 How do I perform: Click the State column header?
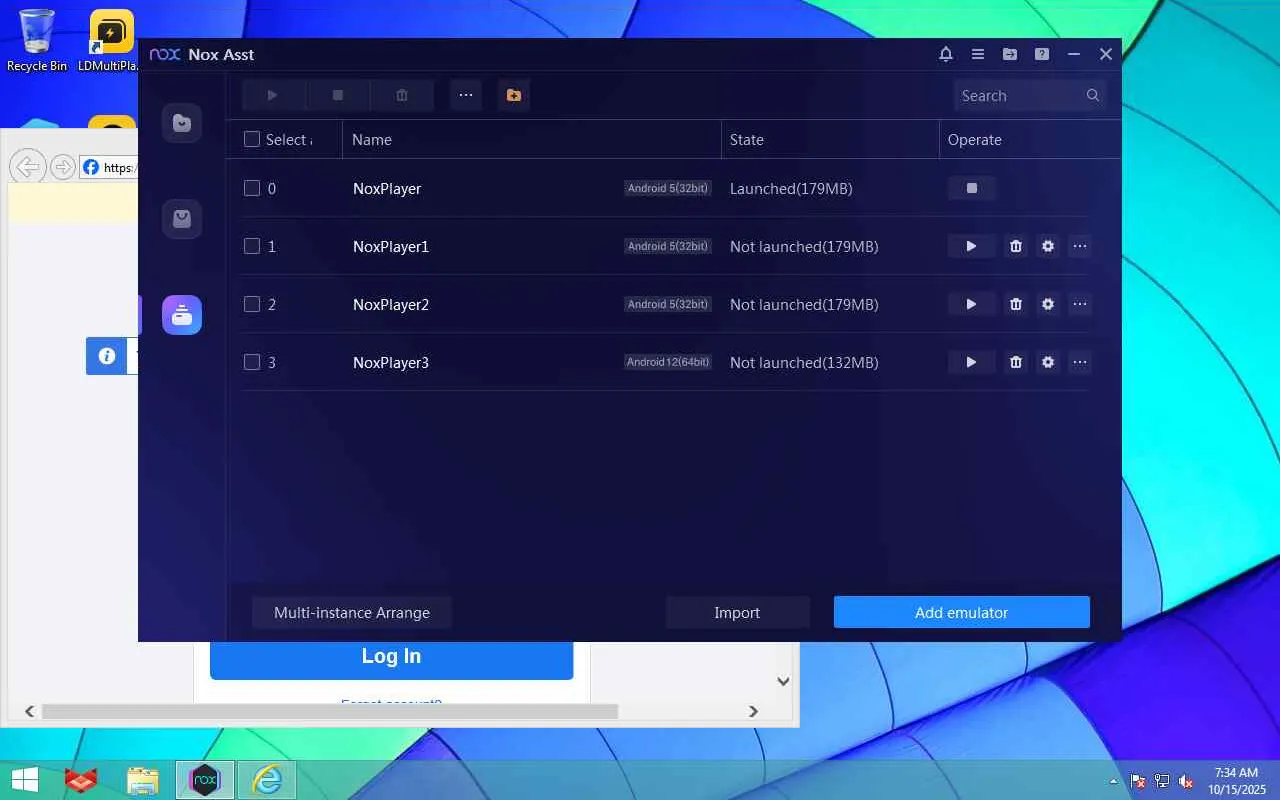coord(747,140)
